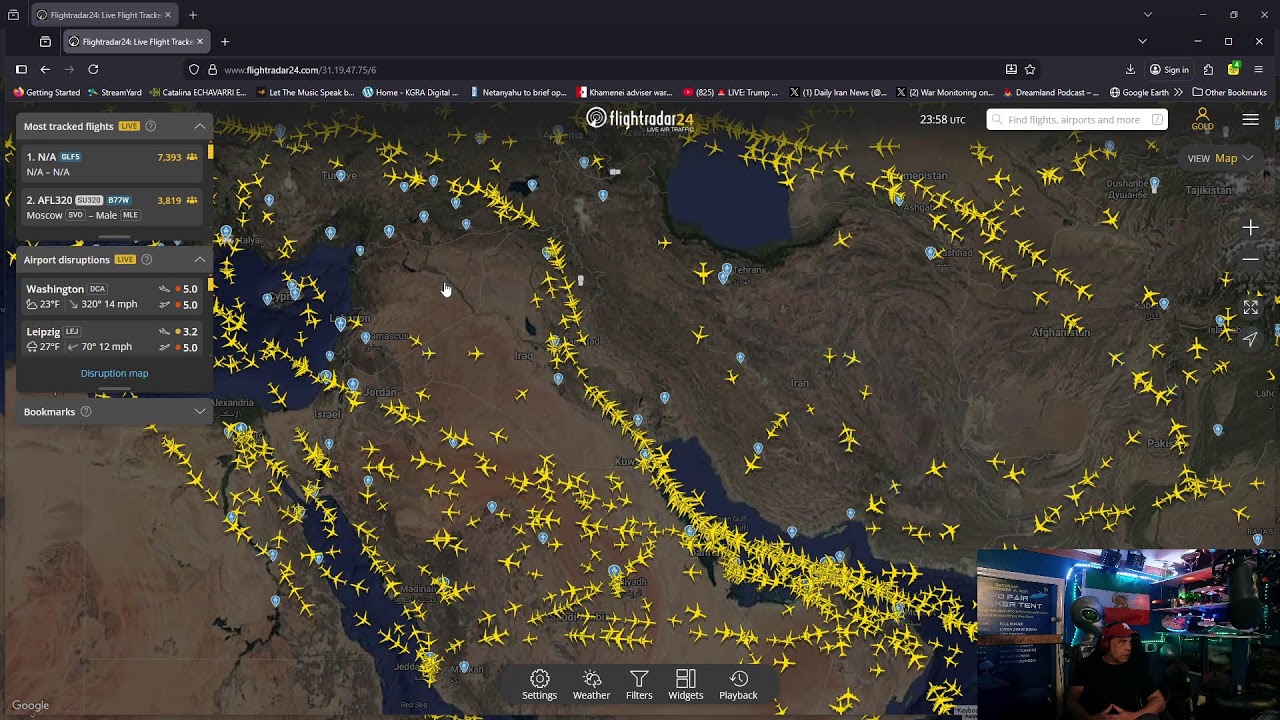Open browser extensions puzzle icon
The height and width of the screenshot is (720, 1280).
click(x=1208, y=69)
